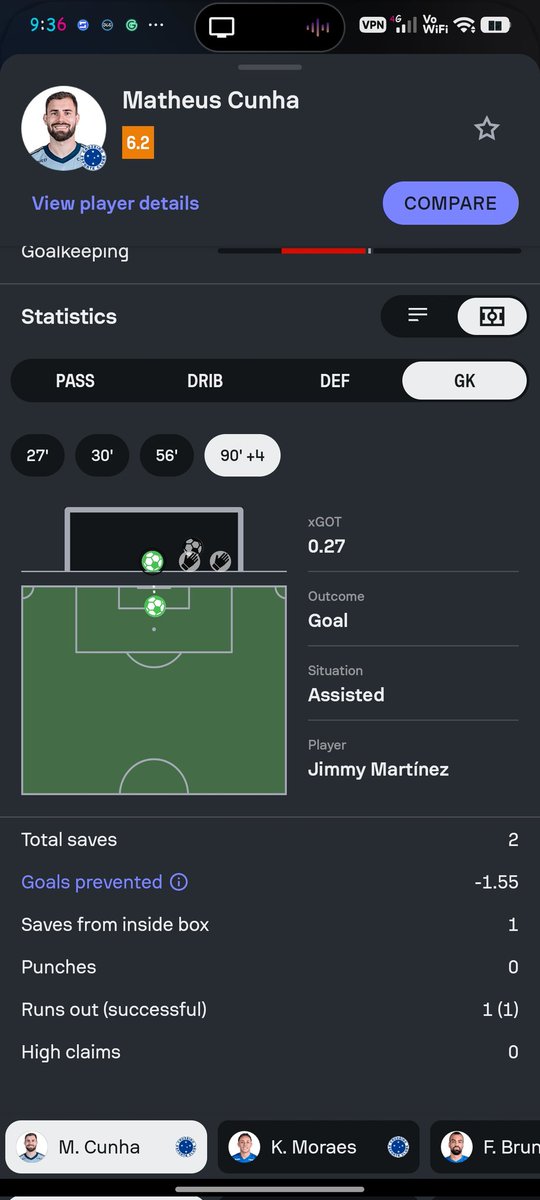Open the DEF statistics tab
The image size is (540, 1200).
pyautogui.click(x=335, y=381)
